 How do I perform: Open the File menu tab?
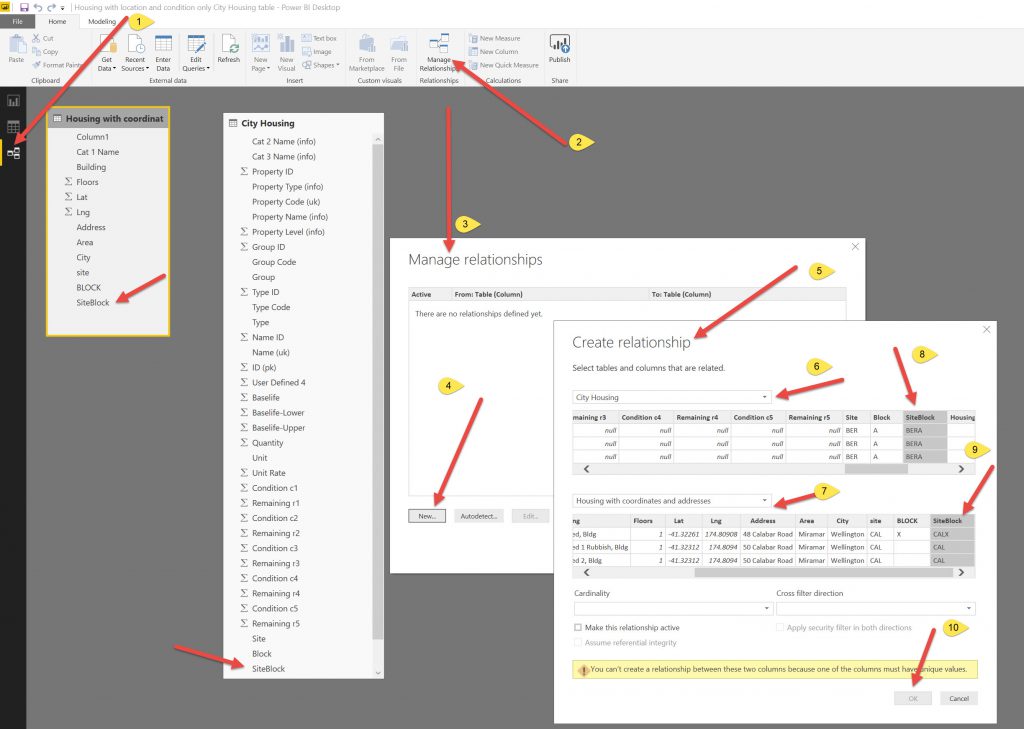pyautogui.click(x=17, y=21)
